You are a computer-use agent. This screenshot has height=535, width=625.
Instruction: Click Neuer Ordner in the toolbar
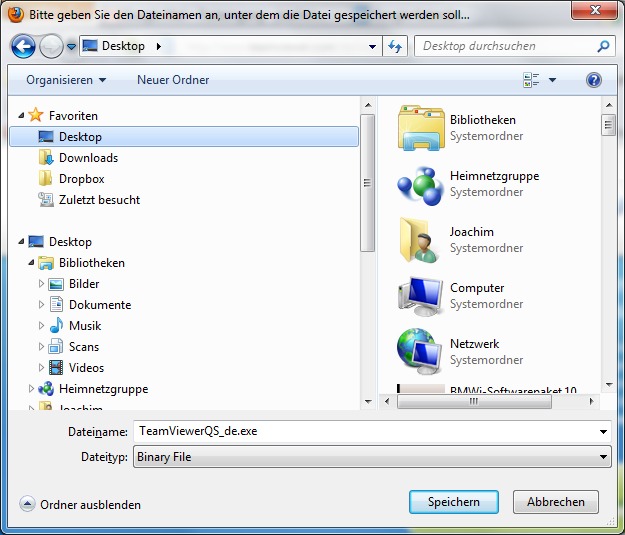click(173, 80)
